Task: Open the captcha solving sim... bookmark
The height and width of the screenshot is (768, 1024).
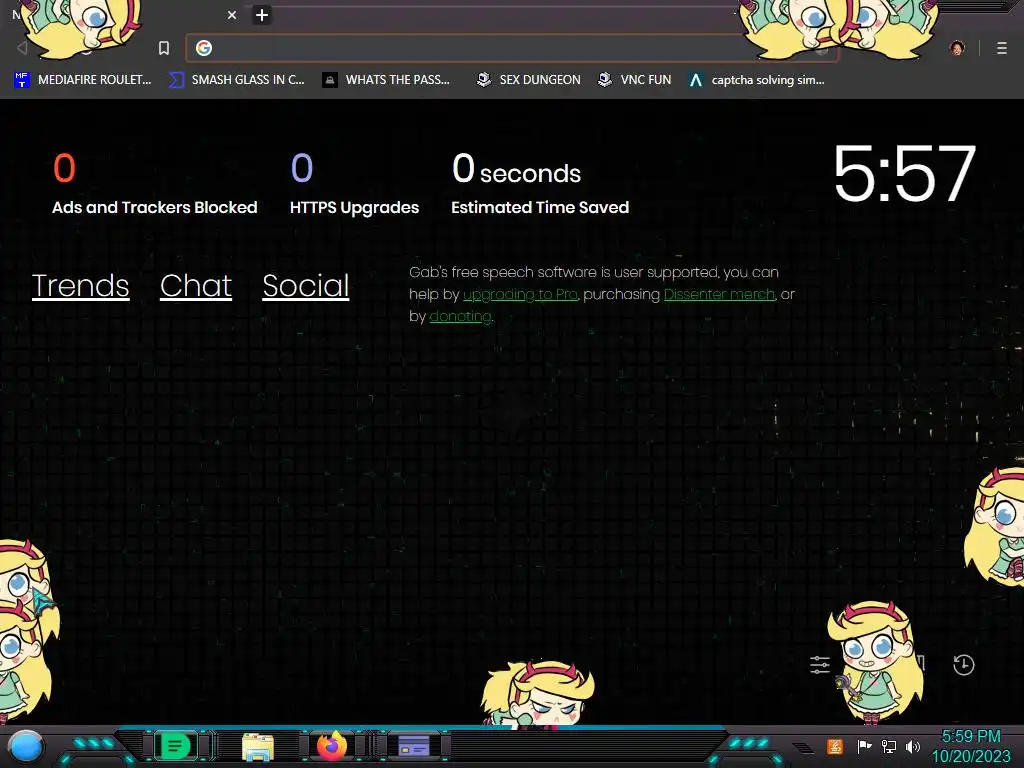Action: click(x=757, y=80)
